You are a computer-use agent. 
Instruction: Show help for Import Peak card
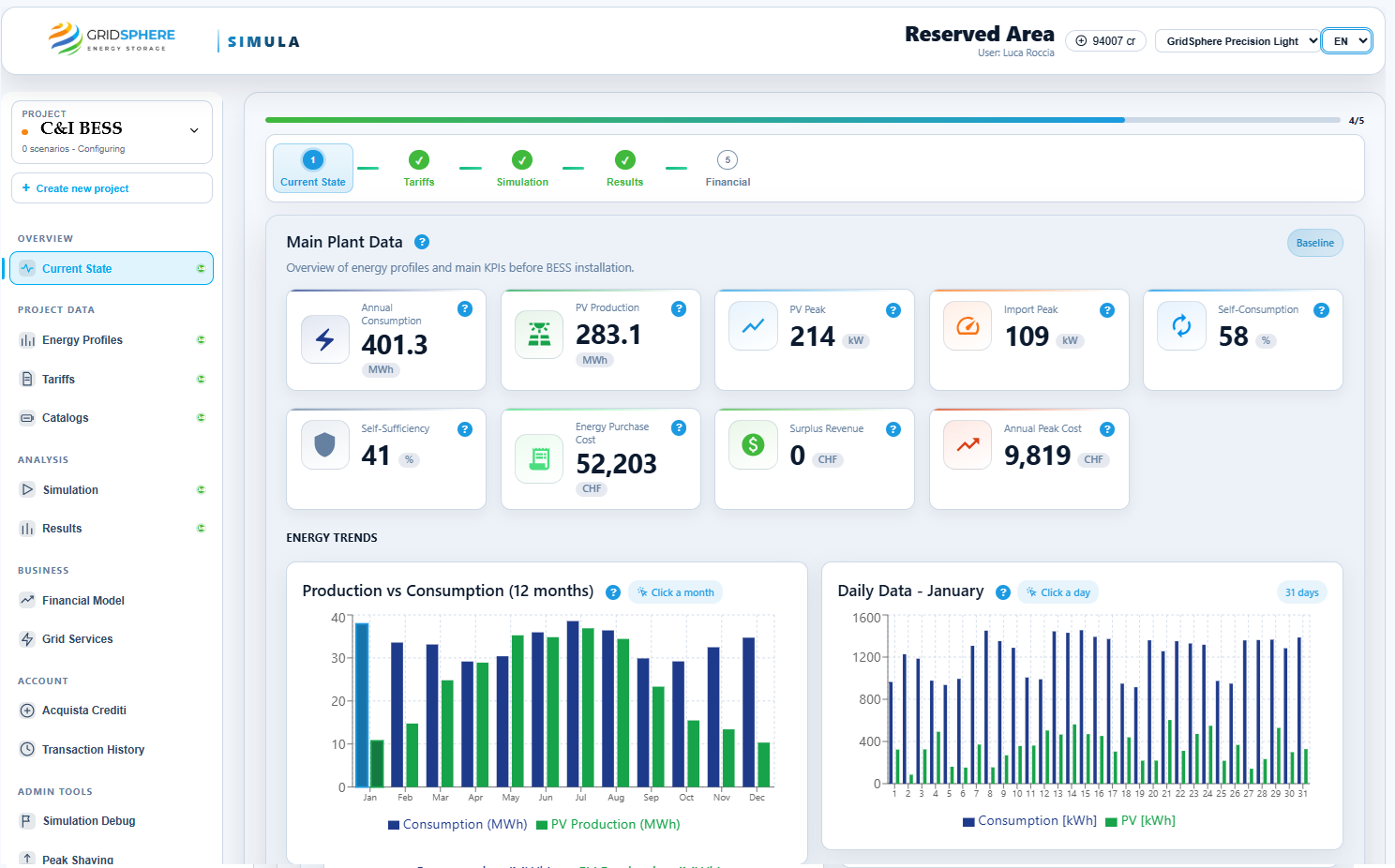[x=1107, y=310]
